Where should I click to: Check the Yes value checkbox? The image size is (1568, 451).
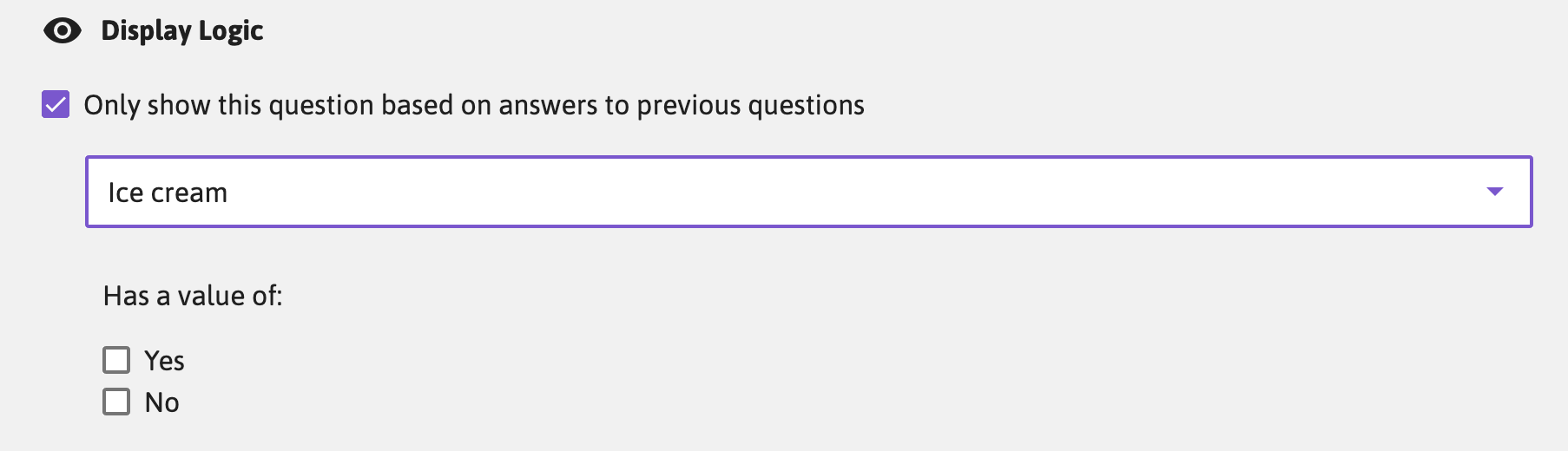click(x=116, y=360)
